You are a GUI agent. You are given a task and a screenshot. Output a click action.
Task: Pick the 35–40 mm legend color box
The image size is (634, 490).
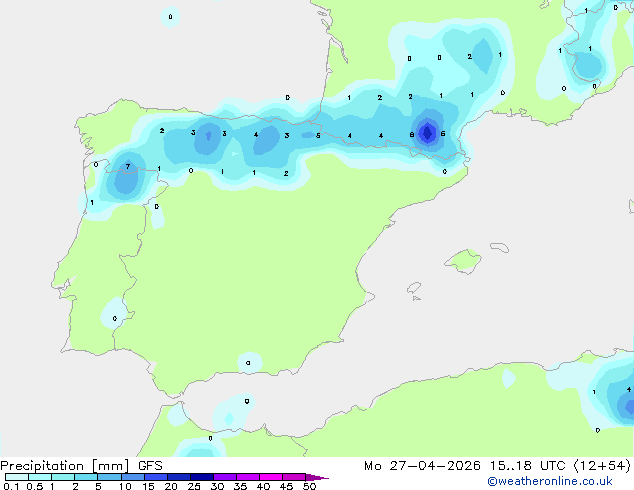click(x=247, y=477)
